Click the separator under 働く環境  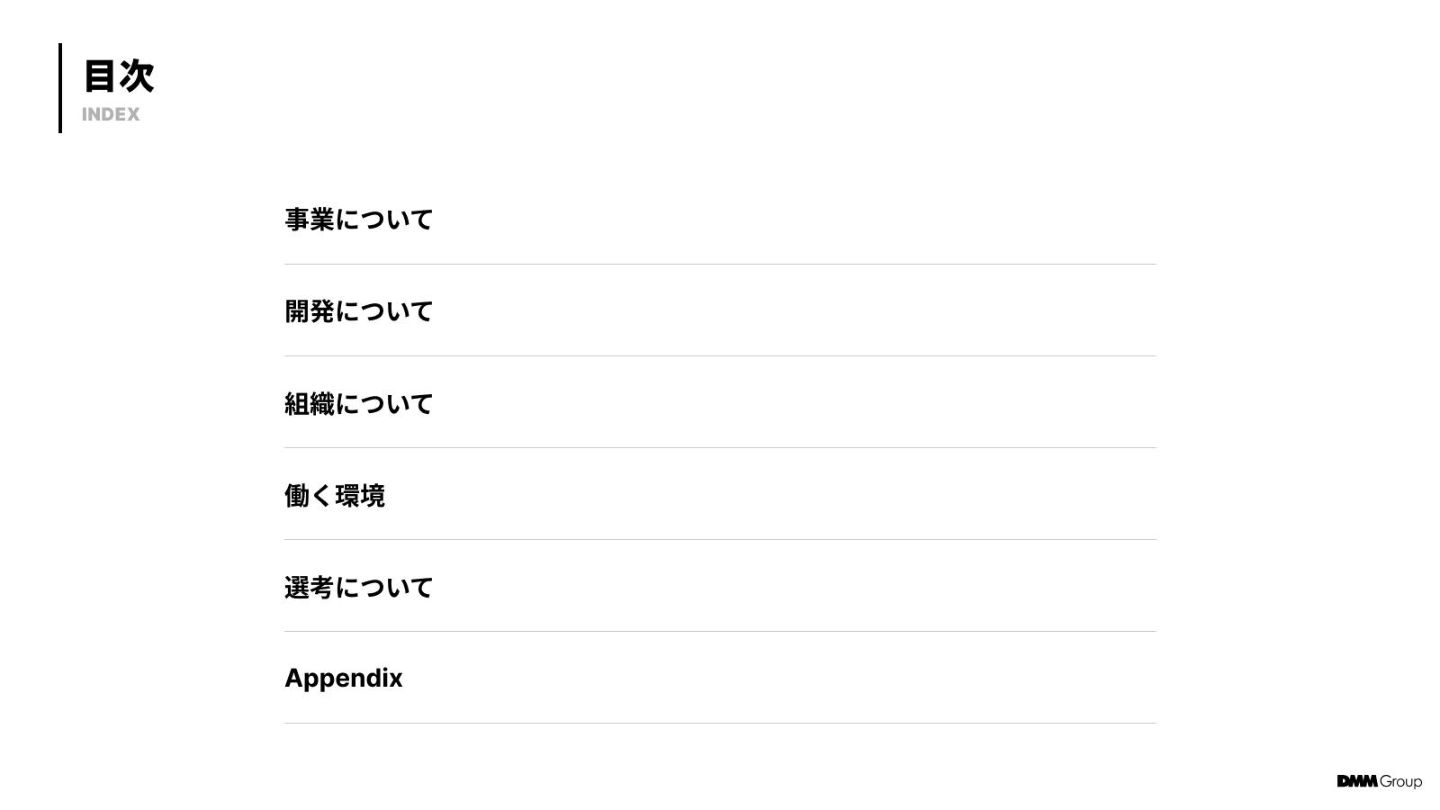pyautogui.click(x=720, y=540)
